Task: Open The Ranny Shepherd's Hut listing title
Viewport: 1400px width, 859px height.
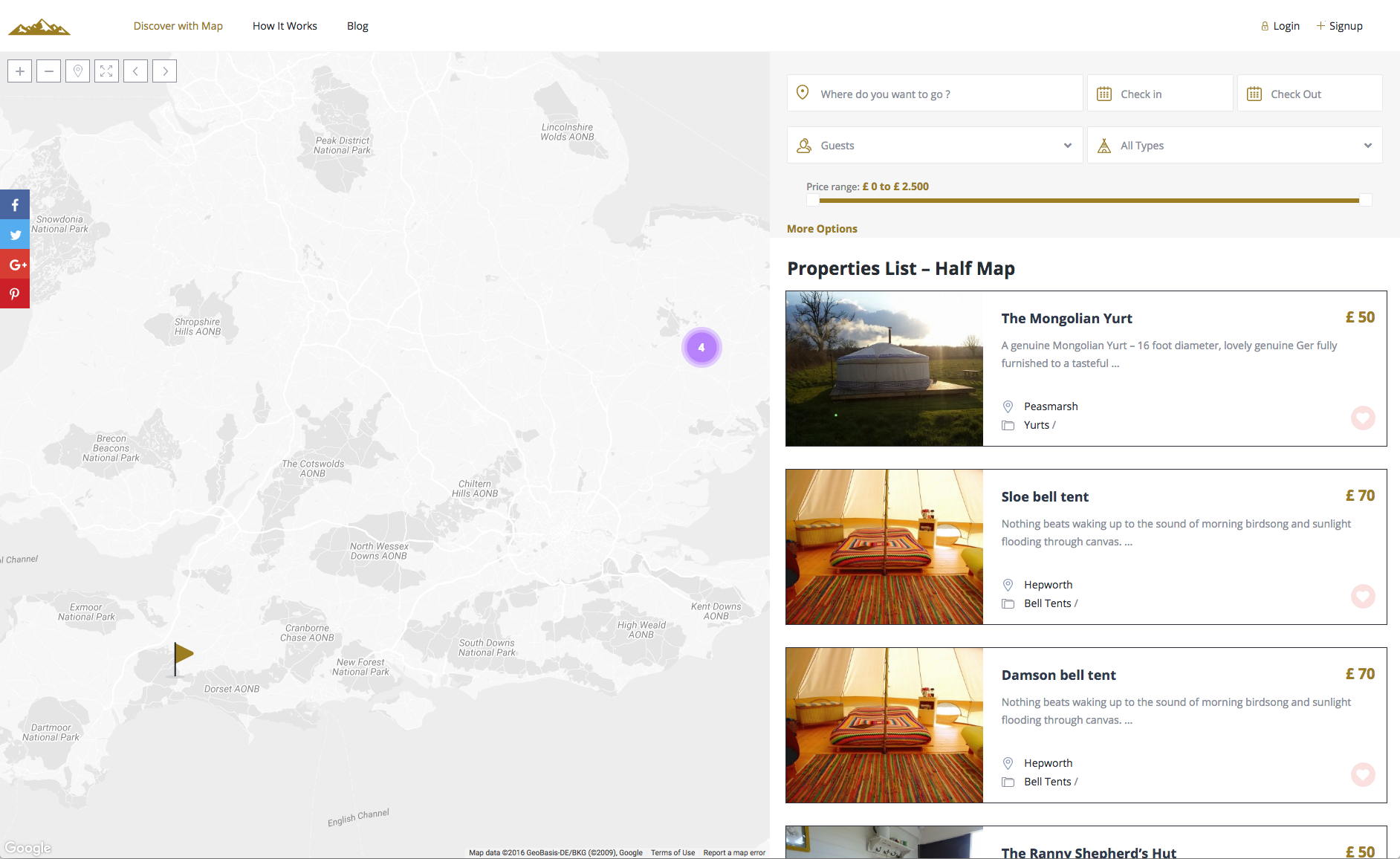Action: (x=1089, y=852)
